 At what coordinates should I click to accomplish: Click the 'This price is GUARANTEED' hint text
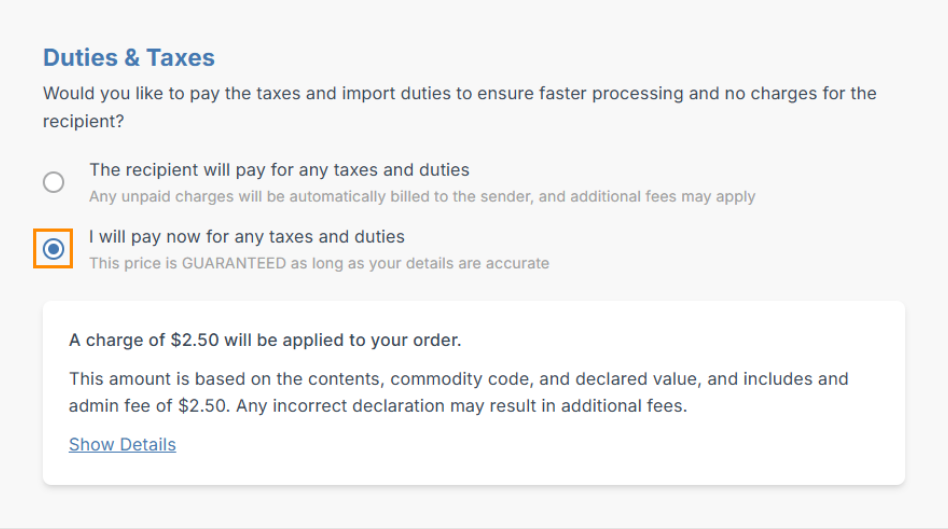point(319,264)
